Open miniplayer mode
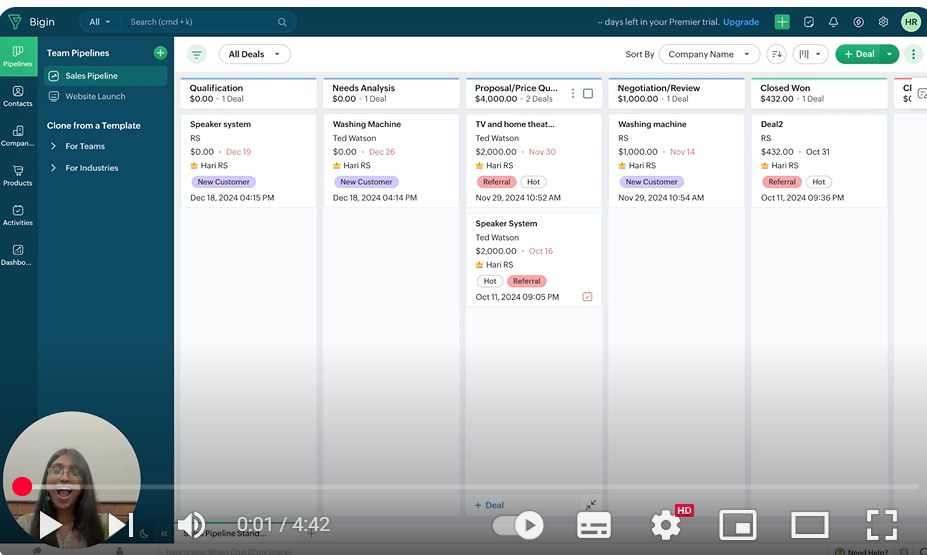The height and width of the screenshot is (555, 927). coord(738,525)
